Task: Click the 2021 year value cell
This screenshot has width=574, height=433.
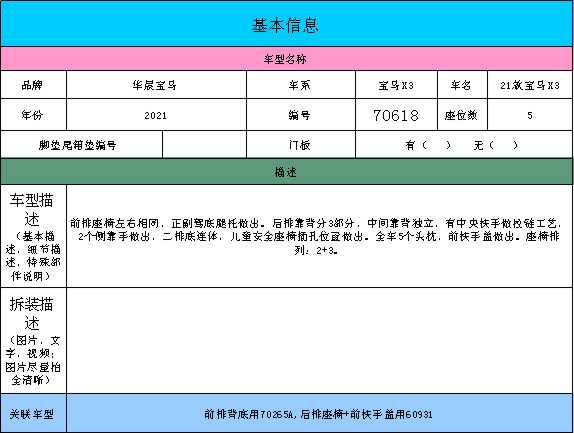Action: 156,115
